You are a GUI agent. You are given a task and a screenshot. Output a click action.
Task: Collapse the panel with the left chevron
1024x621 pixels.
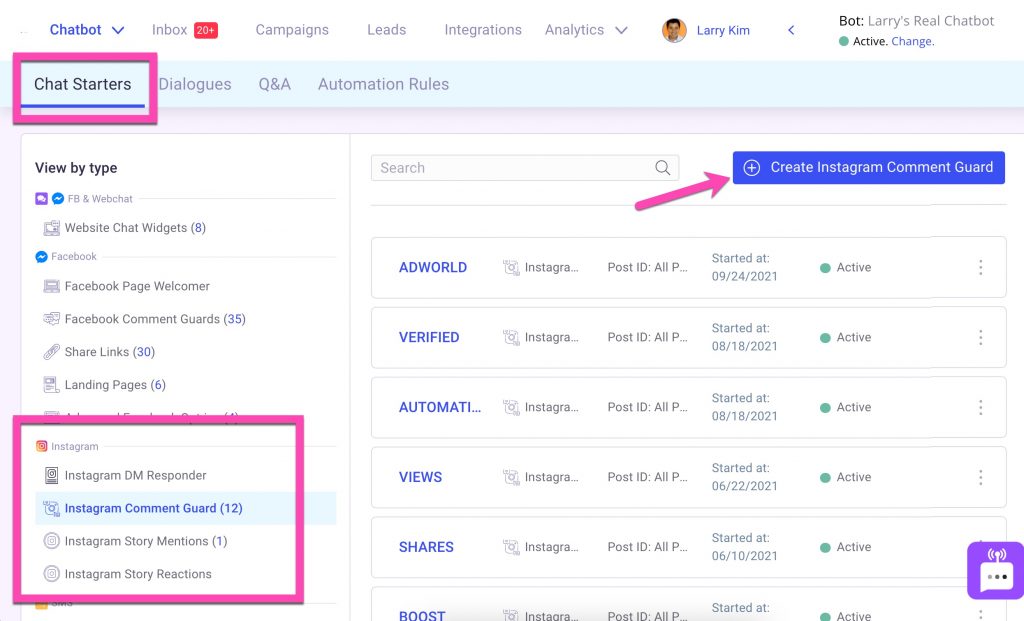(x=791, y=30)
